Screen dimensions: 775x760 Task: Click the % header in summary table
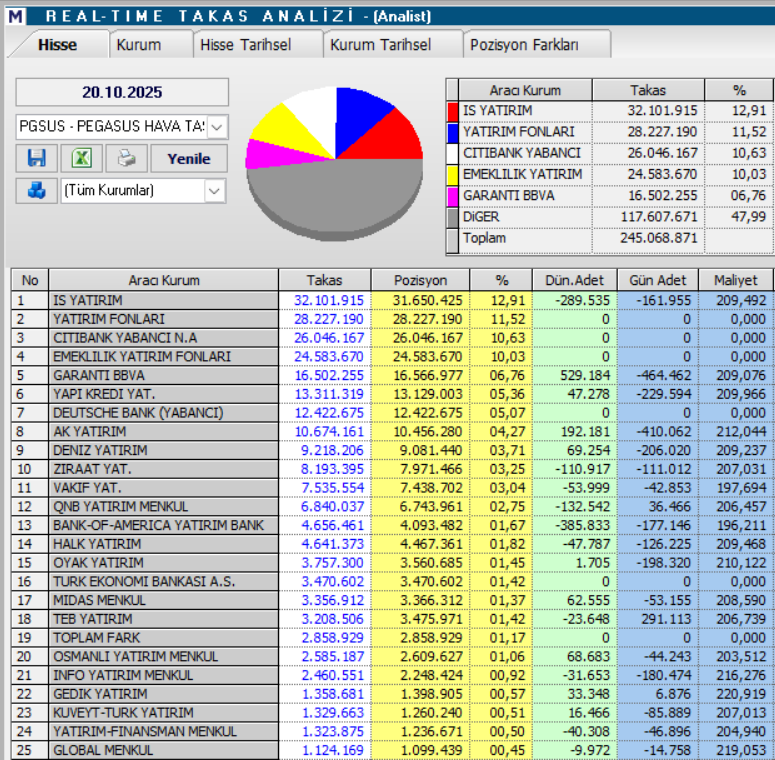coord(739,90)
